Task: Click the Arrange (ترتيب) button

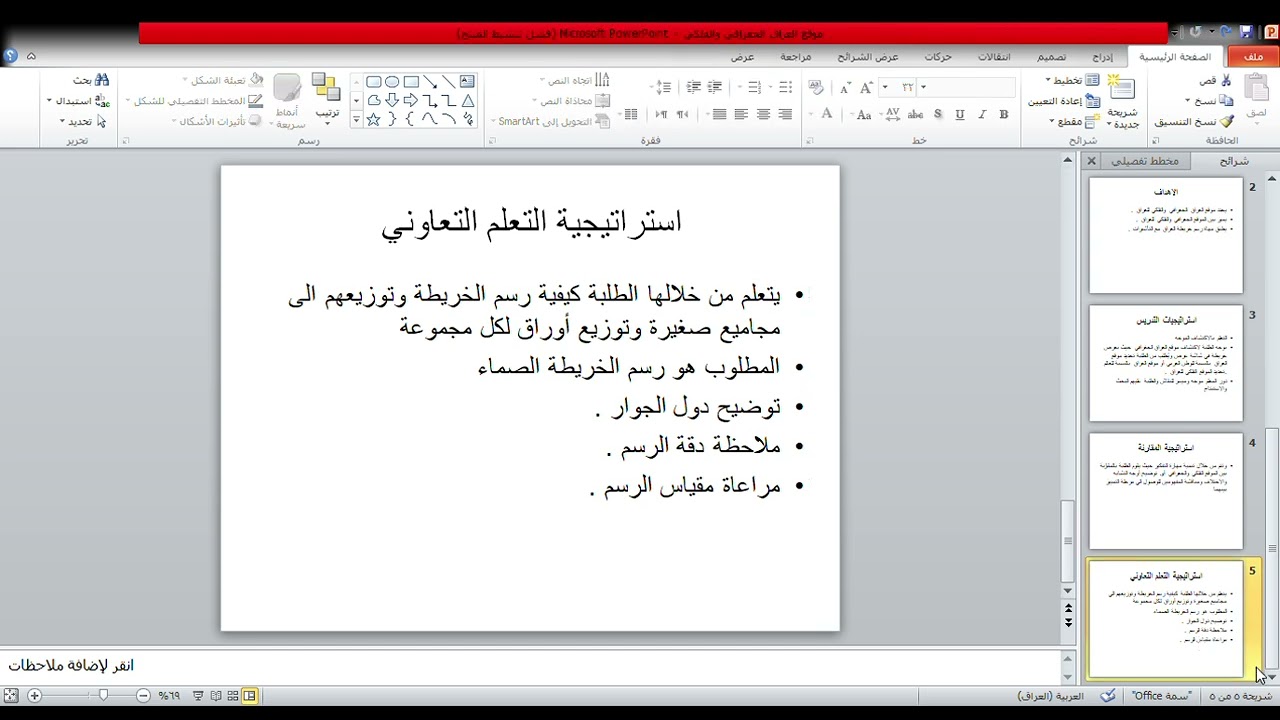Action: pos(327,97)
